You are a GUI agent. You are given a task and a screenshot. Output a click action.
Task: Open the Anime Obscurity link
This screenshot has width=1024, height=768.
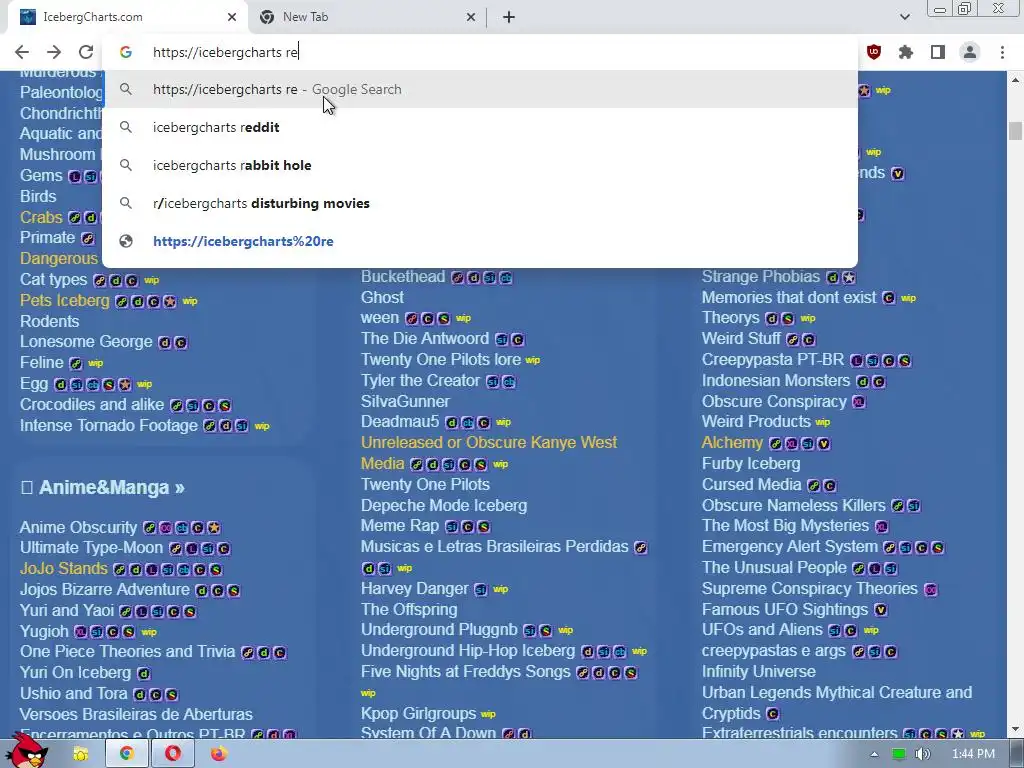tap(78, 527)
